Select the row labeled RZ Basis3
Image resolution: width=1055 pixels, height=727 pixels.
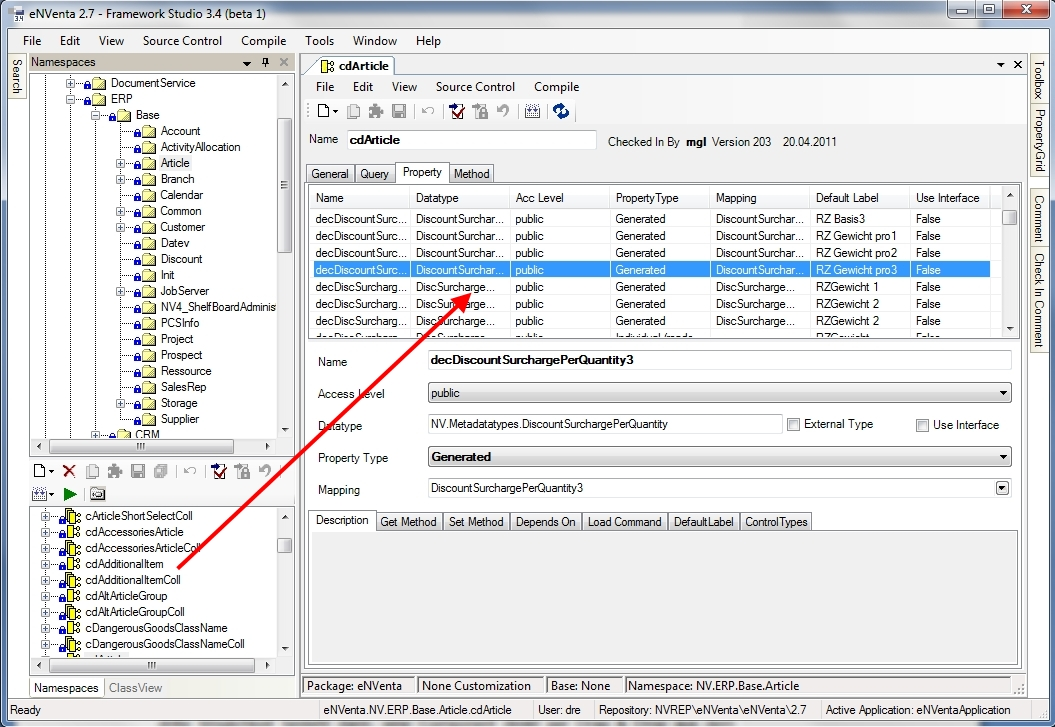(649, 219)
